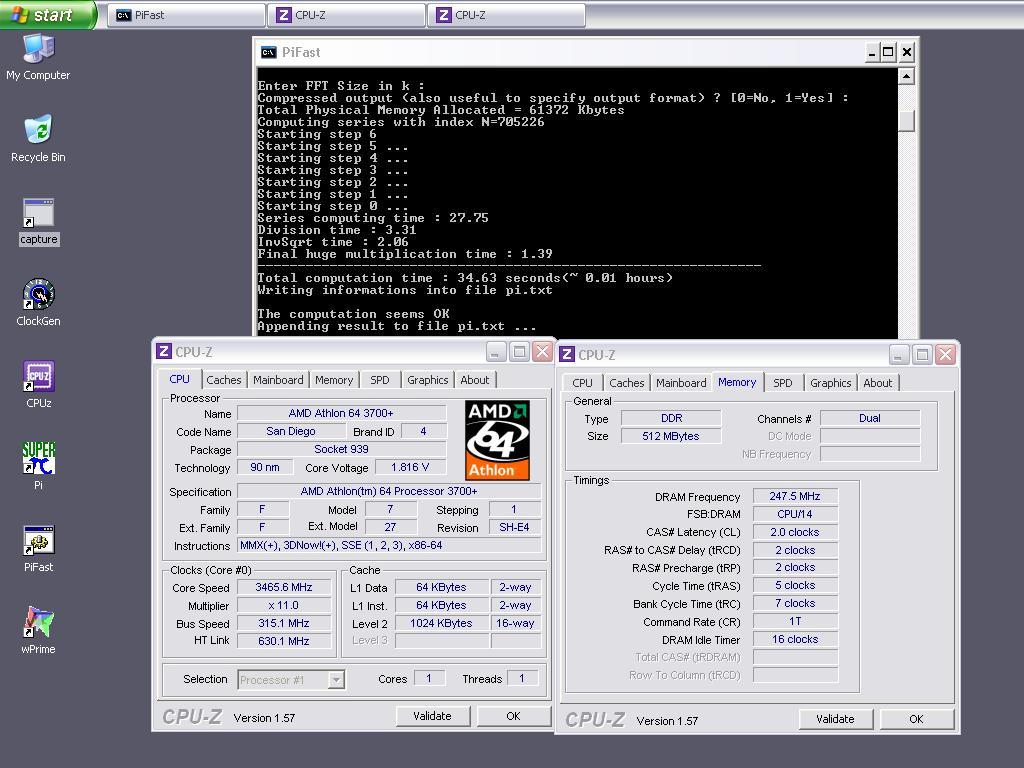Click the PiFast scrollbar up arrow
The height and width of the screenshot is (768, 1024).
(x=906, y=76)
